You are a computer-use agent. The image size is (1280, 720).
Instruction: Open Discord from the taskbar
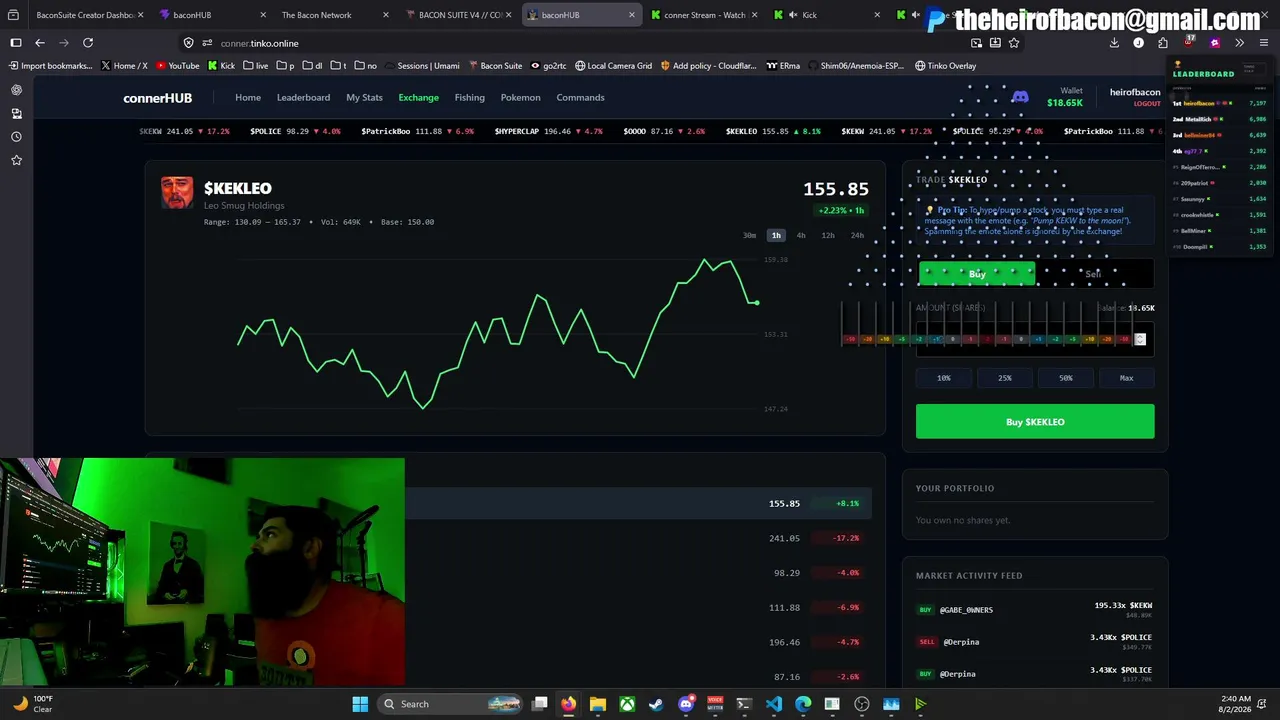(686, 704)
